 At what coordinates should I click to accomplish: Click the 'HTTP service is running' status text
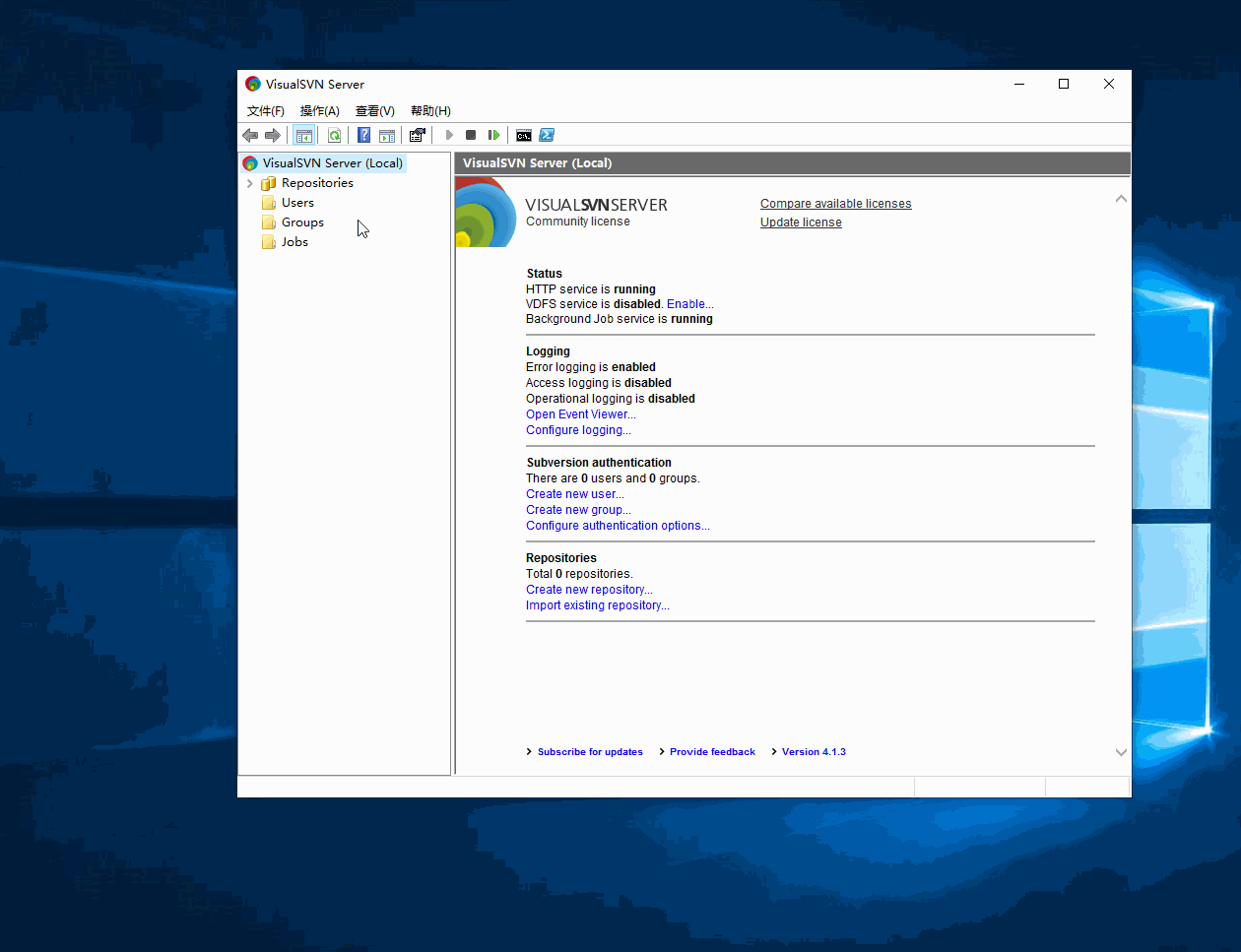(x=591, y=289)
